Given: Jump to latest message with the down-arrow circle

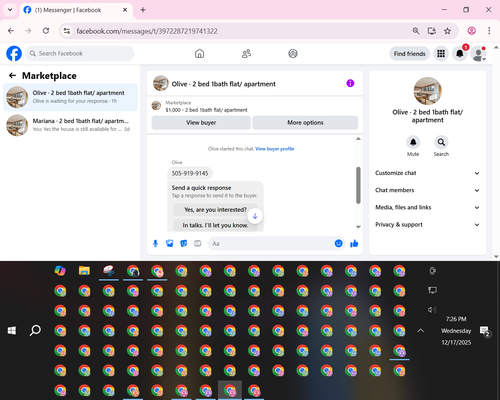Looking at the screenshot, I should coord(255,216).
